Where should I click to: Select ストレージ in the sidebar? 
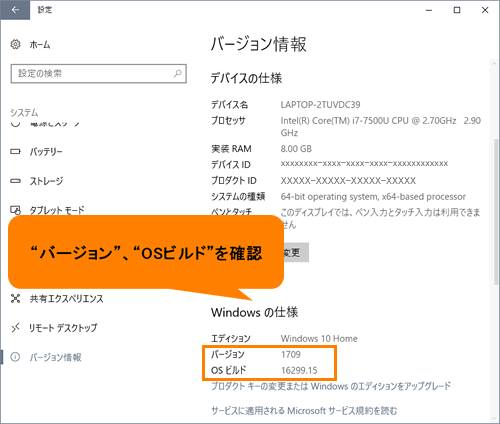click(x=46, y=181)
